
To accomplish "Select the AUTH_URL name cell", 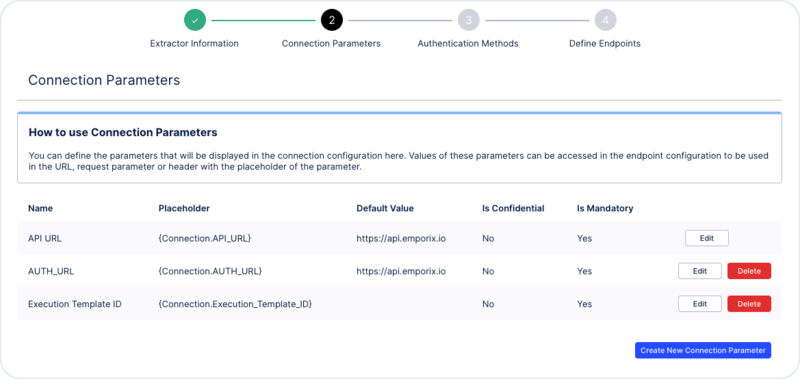I will [51, 271].
